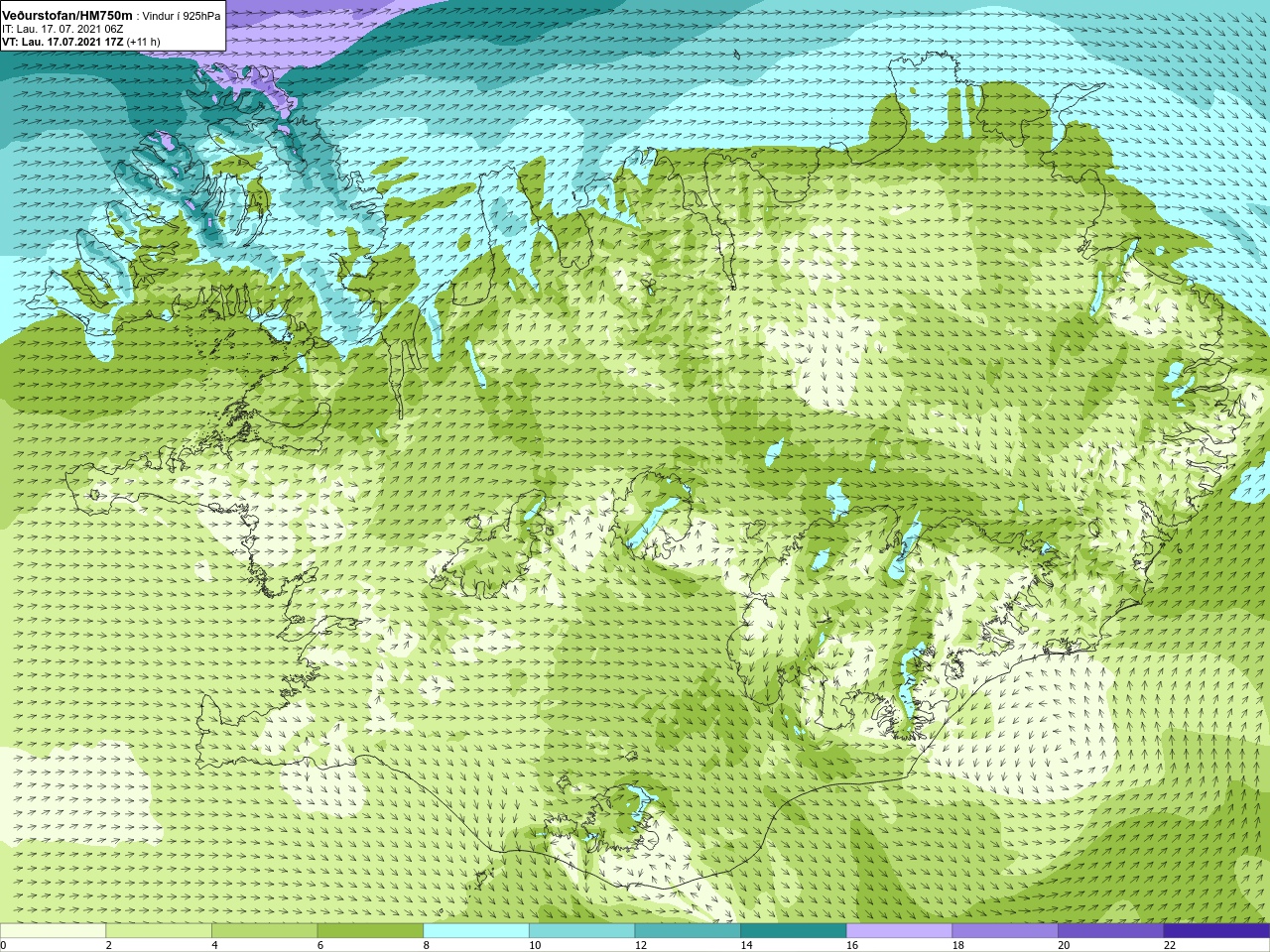Click the legend scale value "6"
1270x952 pixels.
coord(320,945)
